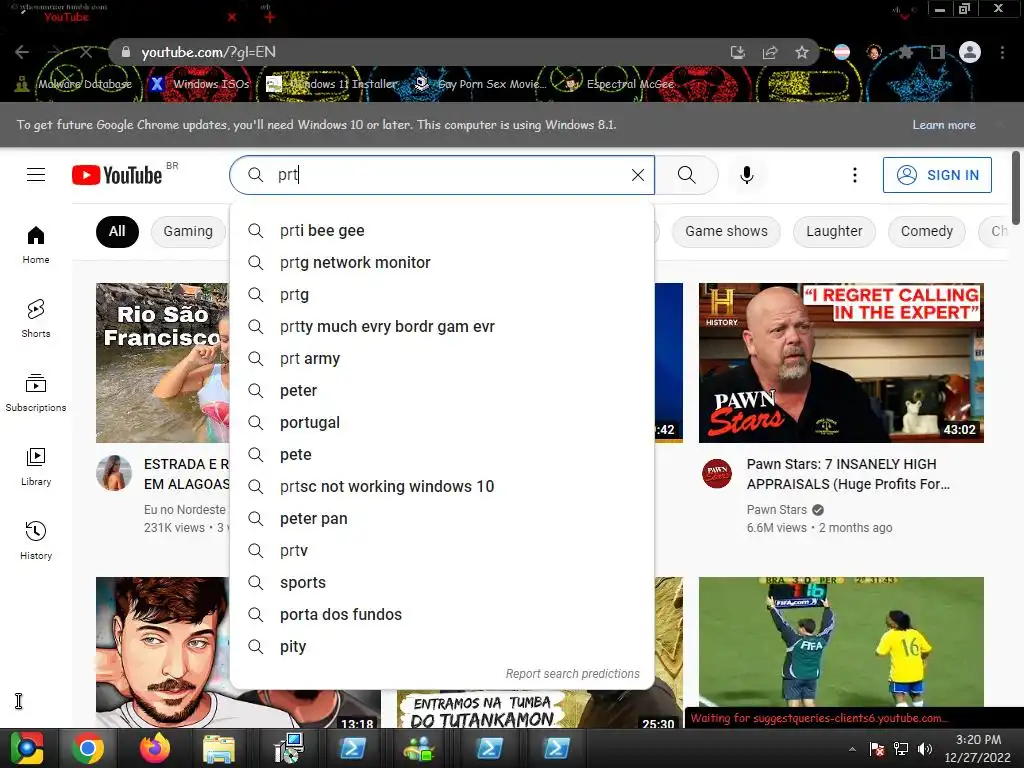Show hidden tray icons arrow

pyautogui.click(x=852, y=749)
